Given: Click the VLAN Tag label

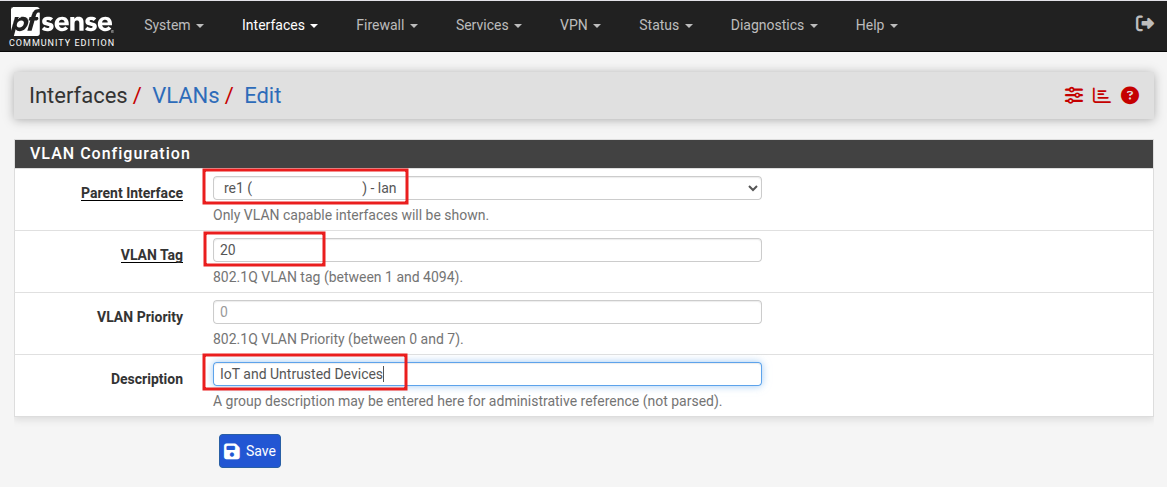Looking at the screenshot, I should point(152,255).
